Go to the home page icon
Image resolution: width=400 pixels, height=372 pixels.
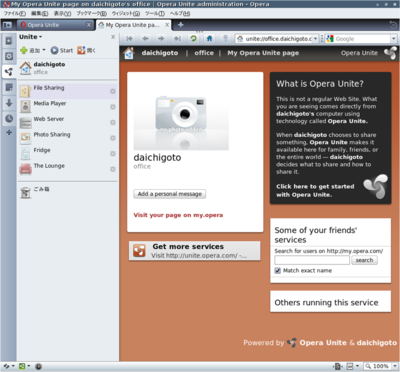point(209,39)
